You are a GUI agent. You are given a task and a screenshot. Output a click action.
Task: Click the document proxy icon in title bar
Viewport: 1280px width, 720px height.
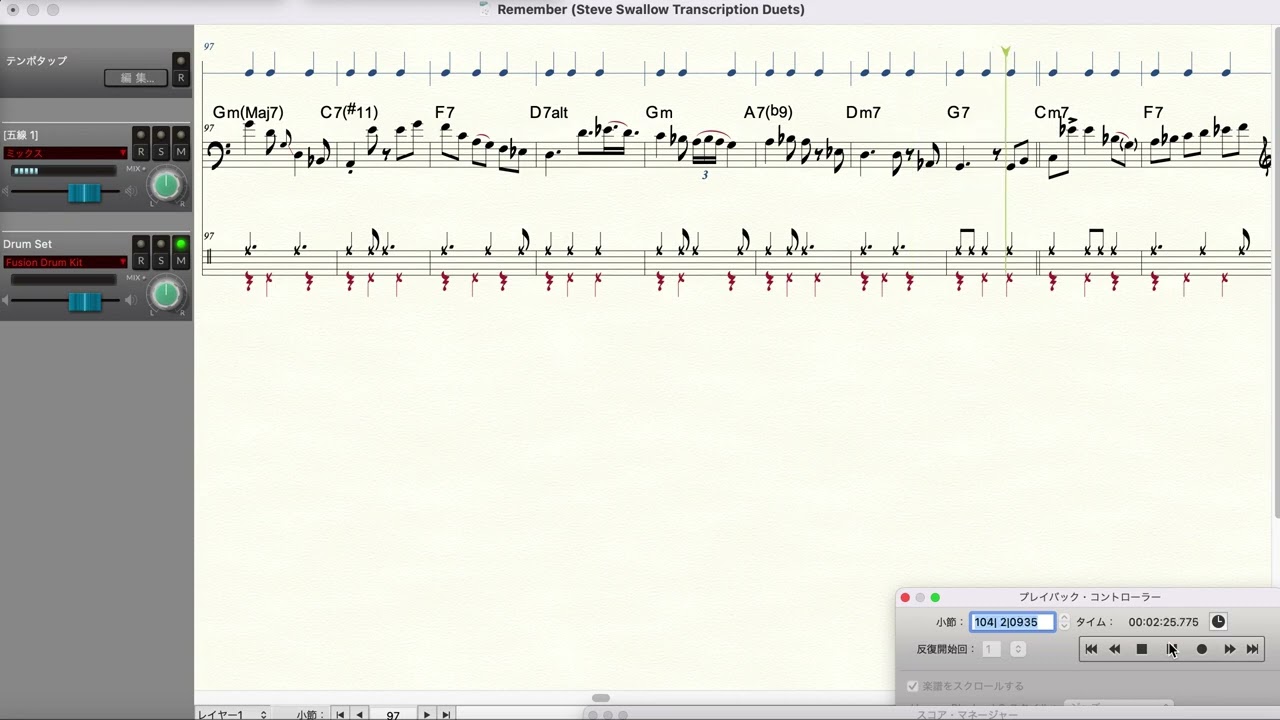coord(485,9)
